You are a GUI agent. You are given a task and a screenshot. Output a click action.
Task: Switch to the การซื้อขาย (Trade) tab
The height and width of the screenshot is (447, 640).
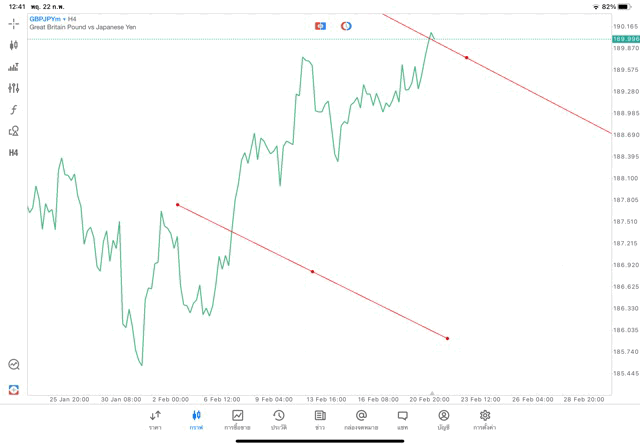237,419
